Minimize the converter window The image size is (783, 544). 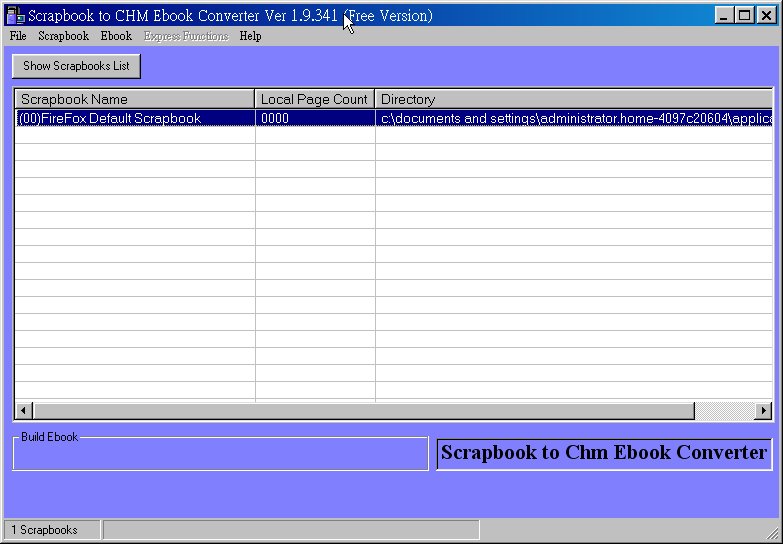pos(725,15)
